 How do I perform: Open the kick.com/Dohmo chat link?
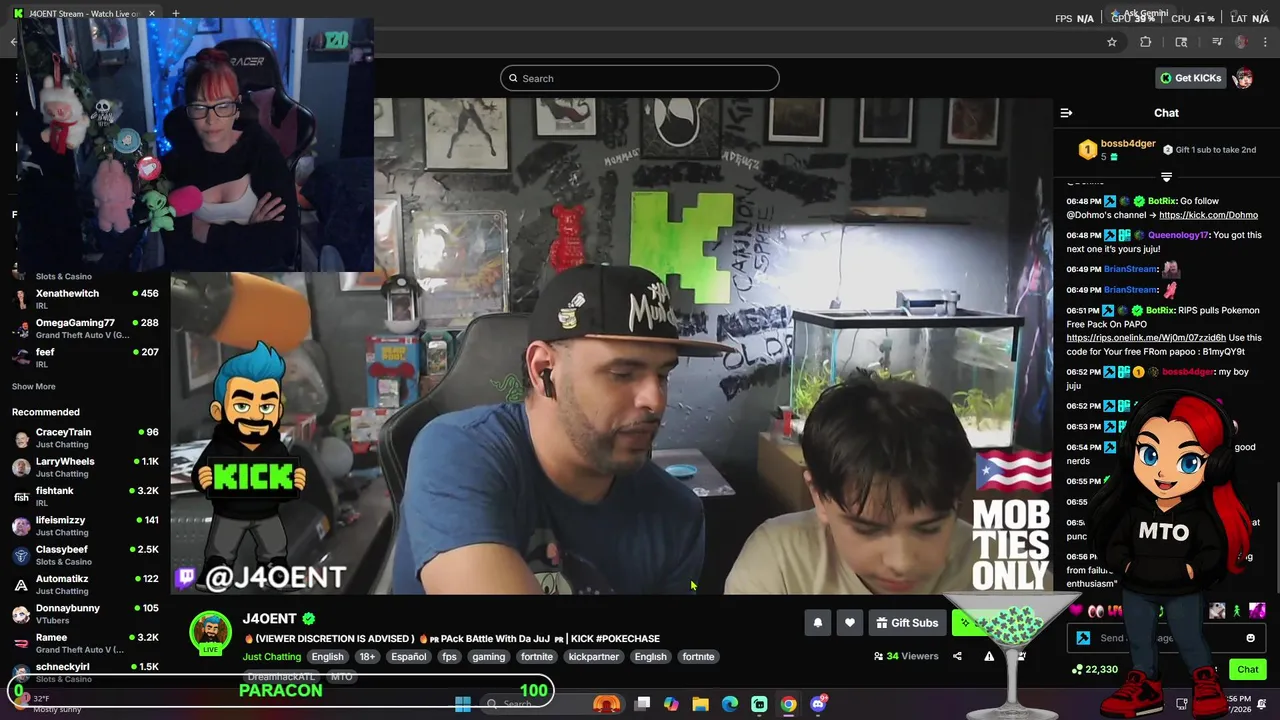(x=1208, y=215)
